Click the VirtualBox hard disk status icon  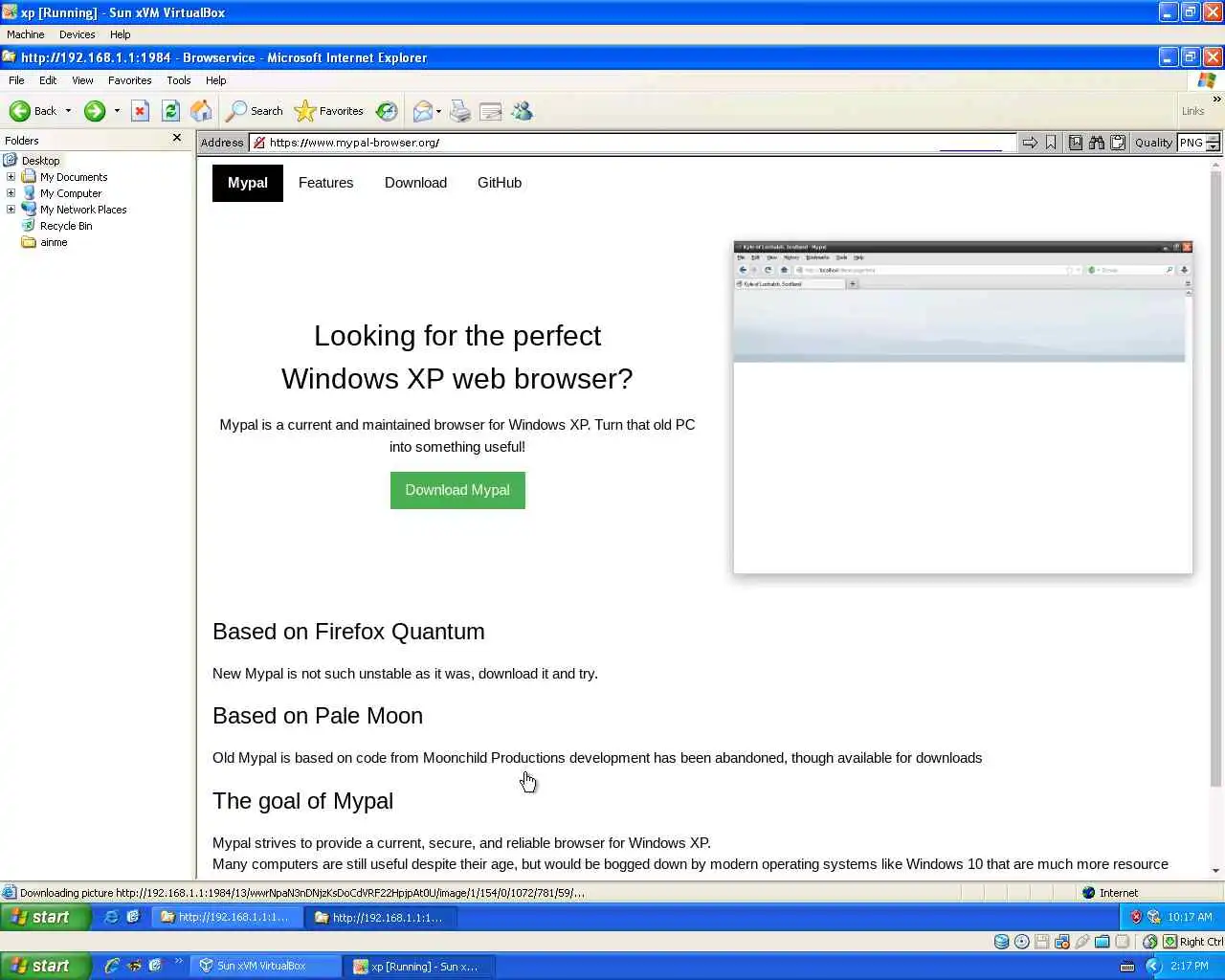[x=1001, y=942]
